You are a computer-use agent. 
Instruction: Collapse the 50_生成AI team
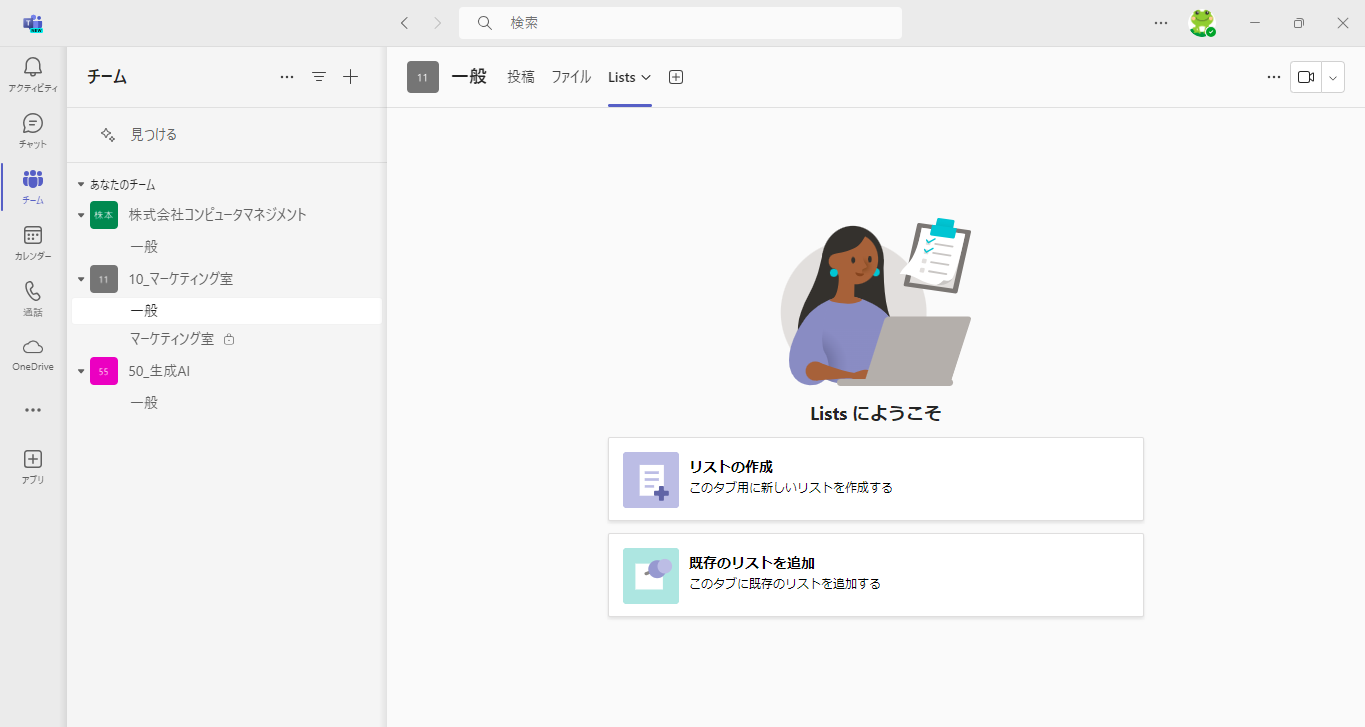coord(81,371)
